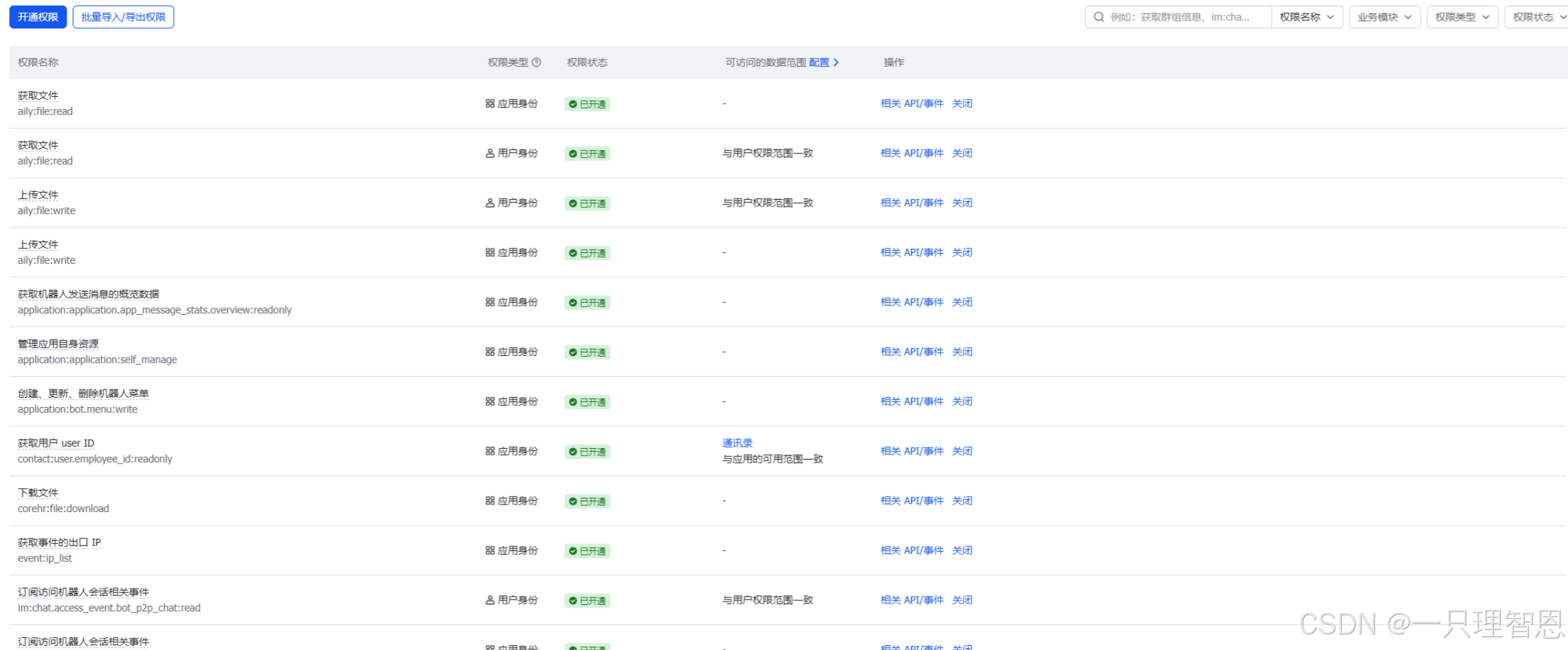This screenshot has width=1568, height=650.
Task: Click permission name 获取事件的出口 IP
Action: (x=59, y=543)
